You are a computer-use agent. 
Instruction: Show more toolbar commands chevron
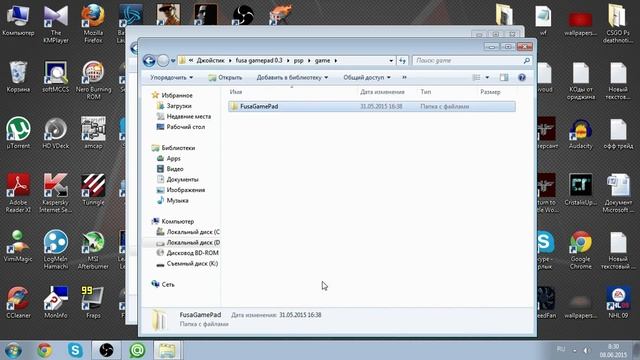point(404,78)
